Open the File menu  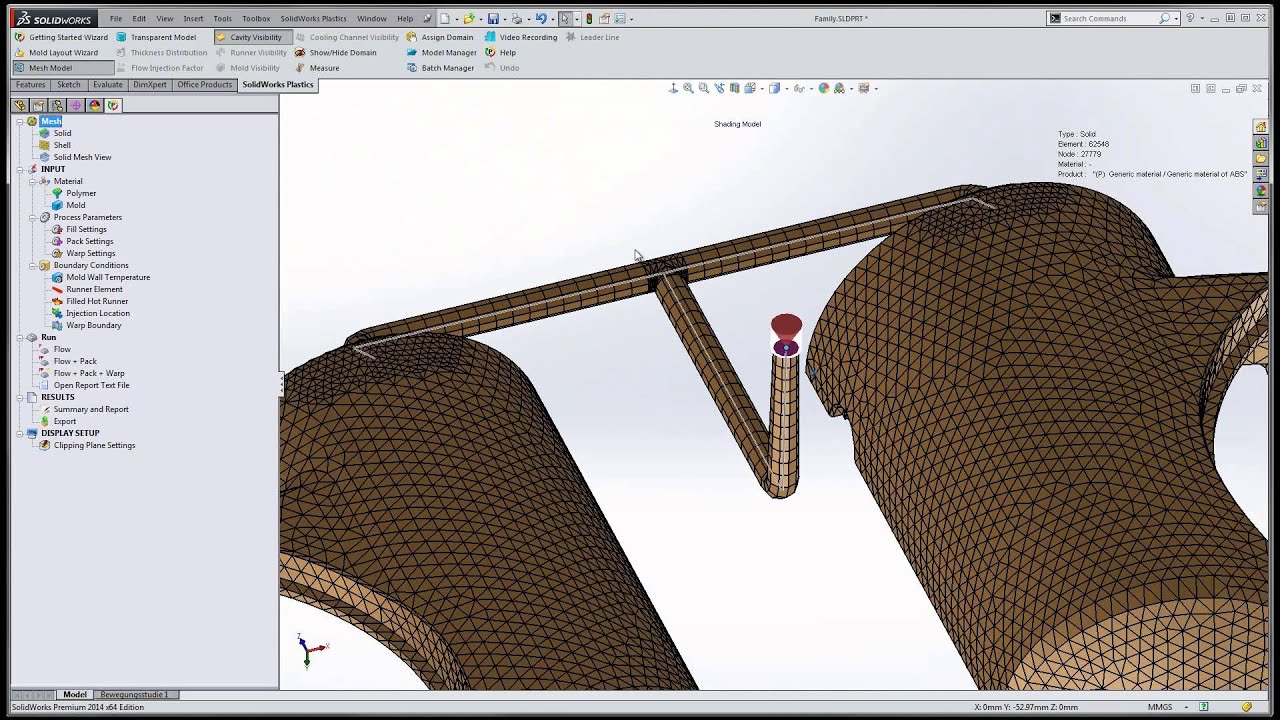pos(116,18)
